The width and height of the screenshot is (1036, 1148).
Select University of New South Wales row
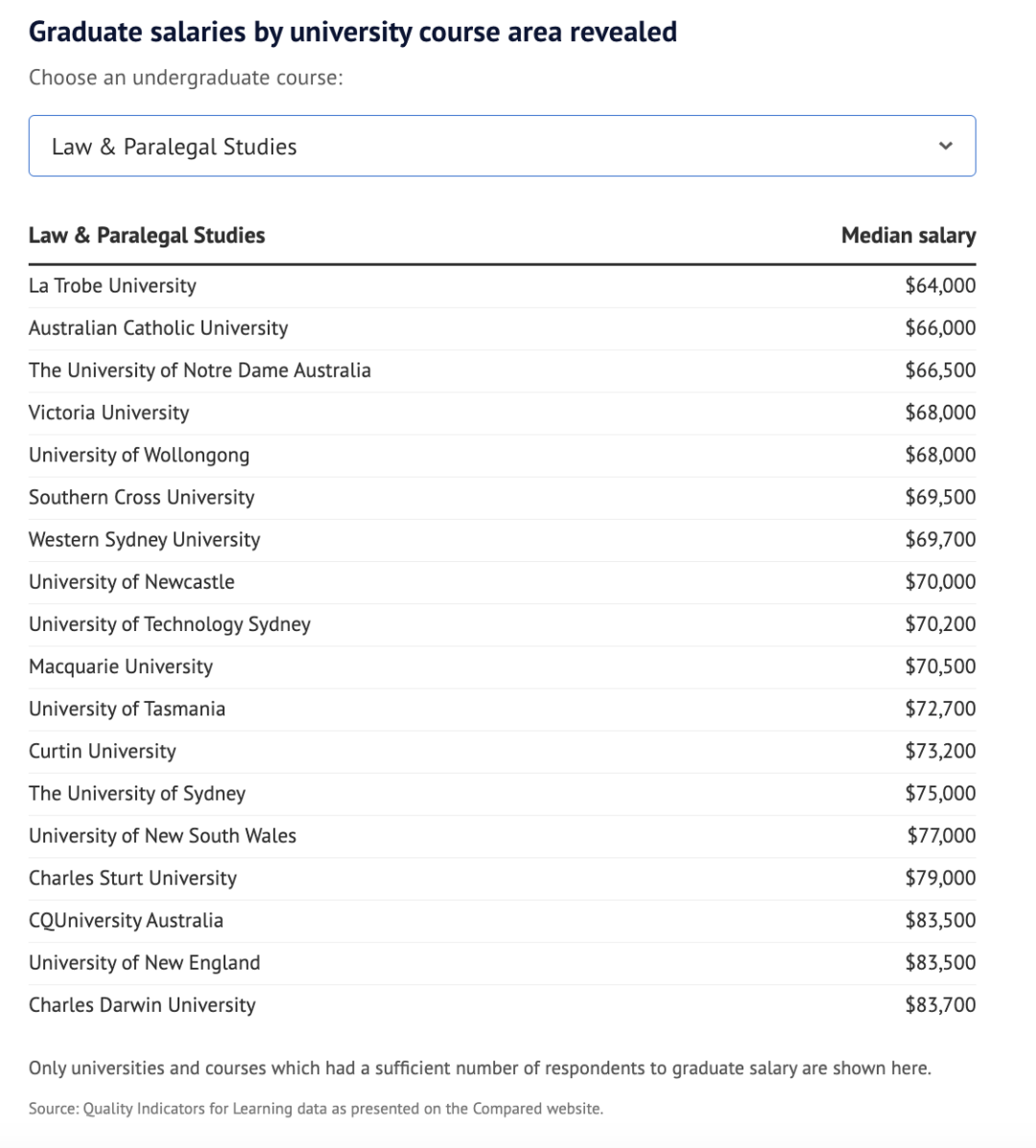click(162, 835)
